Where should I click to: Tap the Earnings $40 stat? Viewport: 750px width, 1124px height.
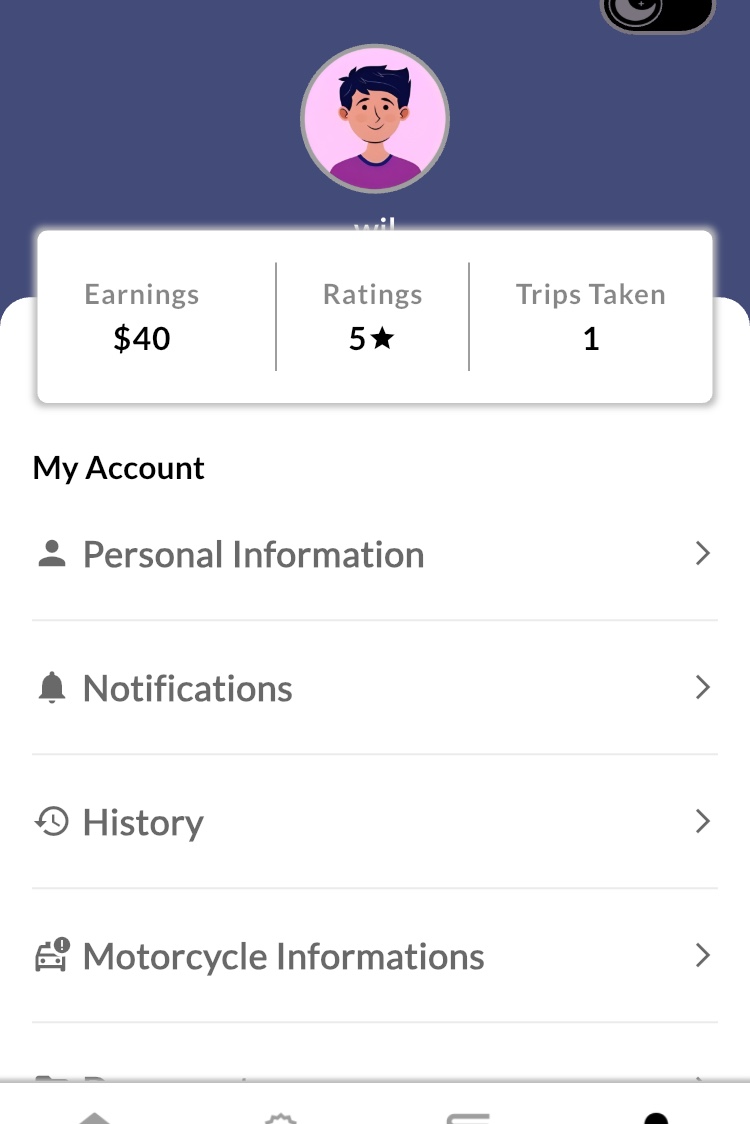pos(142,318)
